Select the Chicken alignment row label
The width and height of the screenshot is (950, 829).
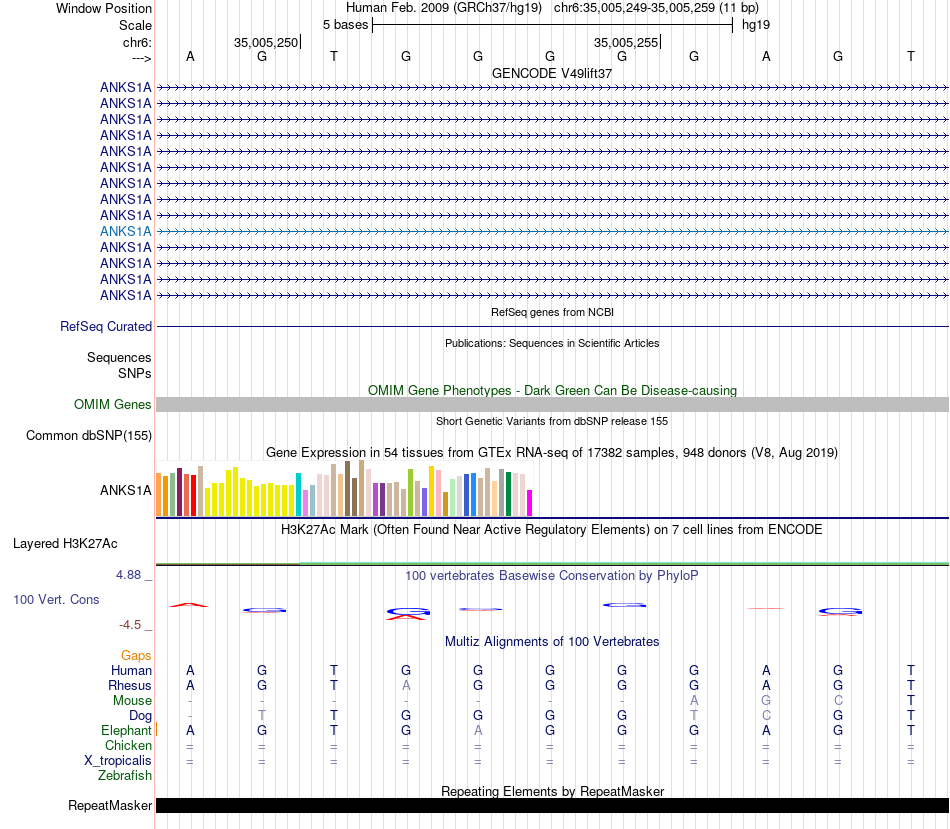point(128,745)
